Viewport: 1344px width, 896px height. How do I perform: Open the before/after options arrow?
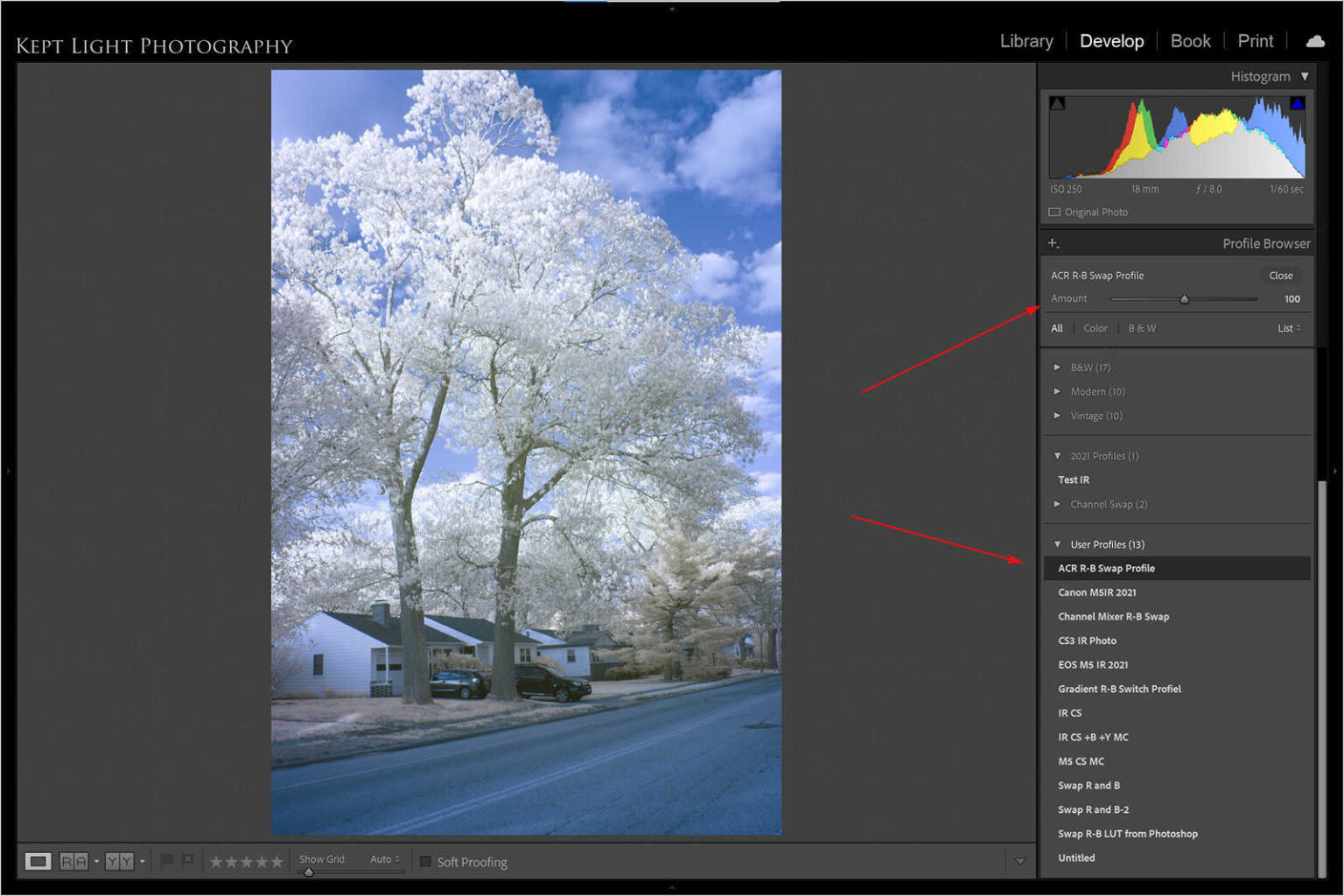coord(142,862)
